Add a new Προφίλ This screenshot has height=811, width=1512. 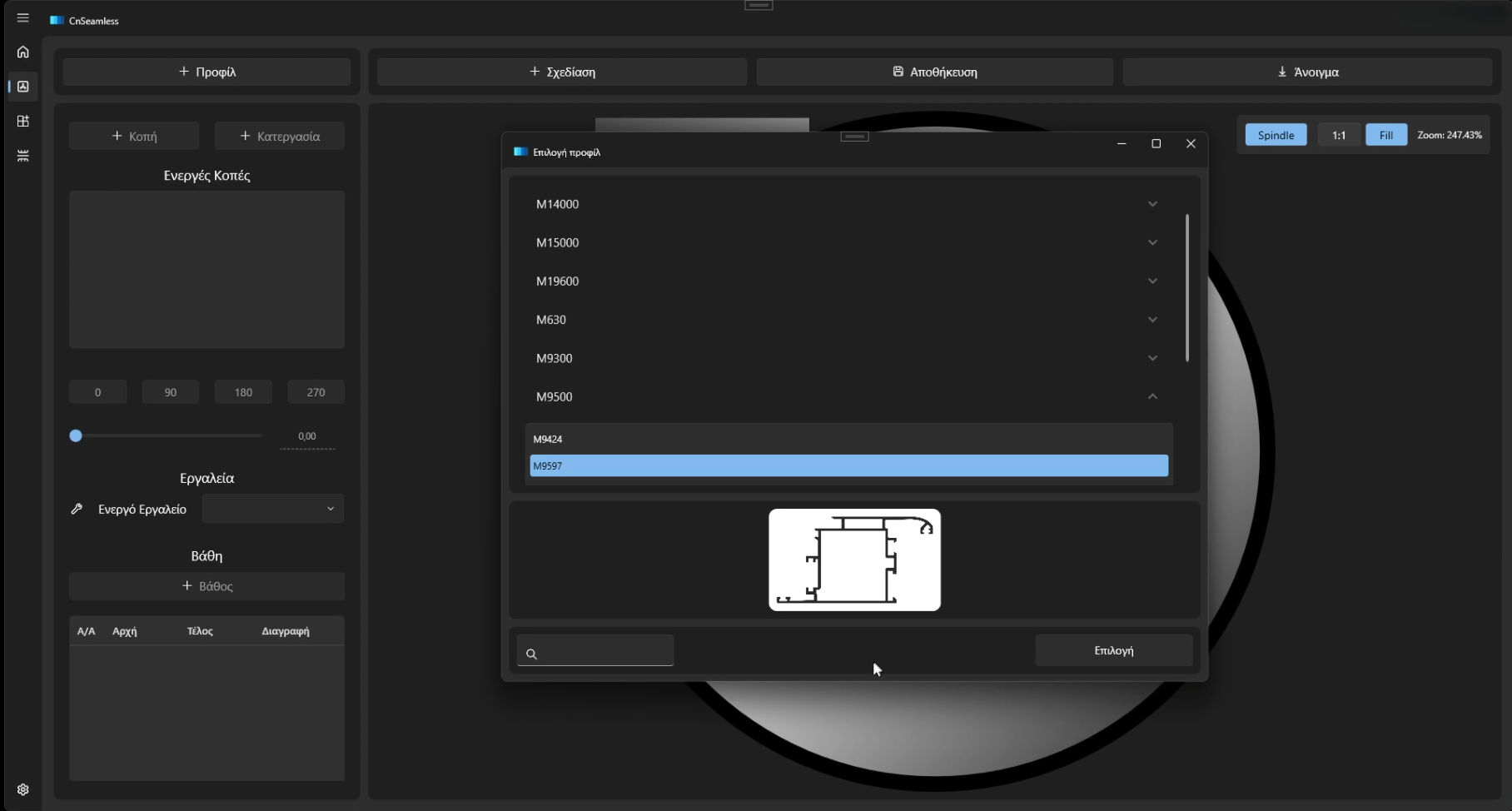coord(207,72)
